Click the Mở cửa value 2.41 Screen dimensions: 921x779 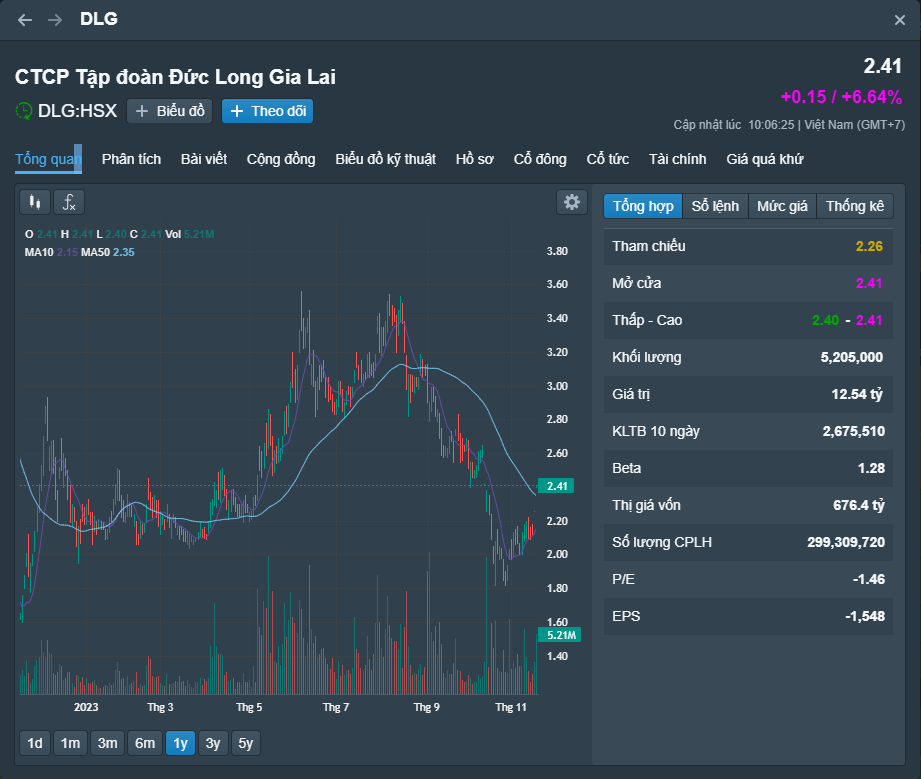click(869, 283)
